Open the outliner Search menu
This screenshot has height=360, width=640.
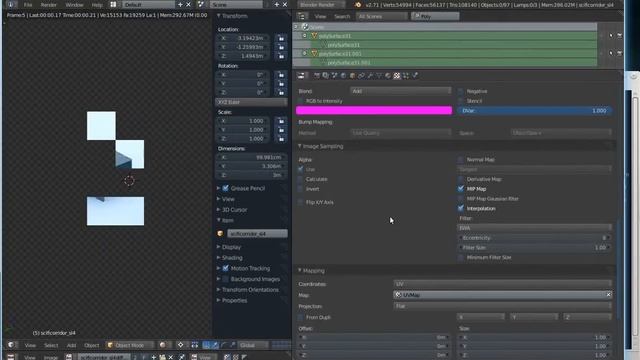pyautogui.click(x=342, y=16)
